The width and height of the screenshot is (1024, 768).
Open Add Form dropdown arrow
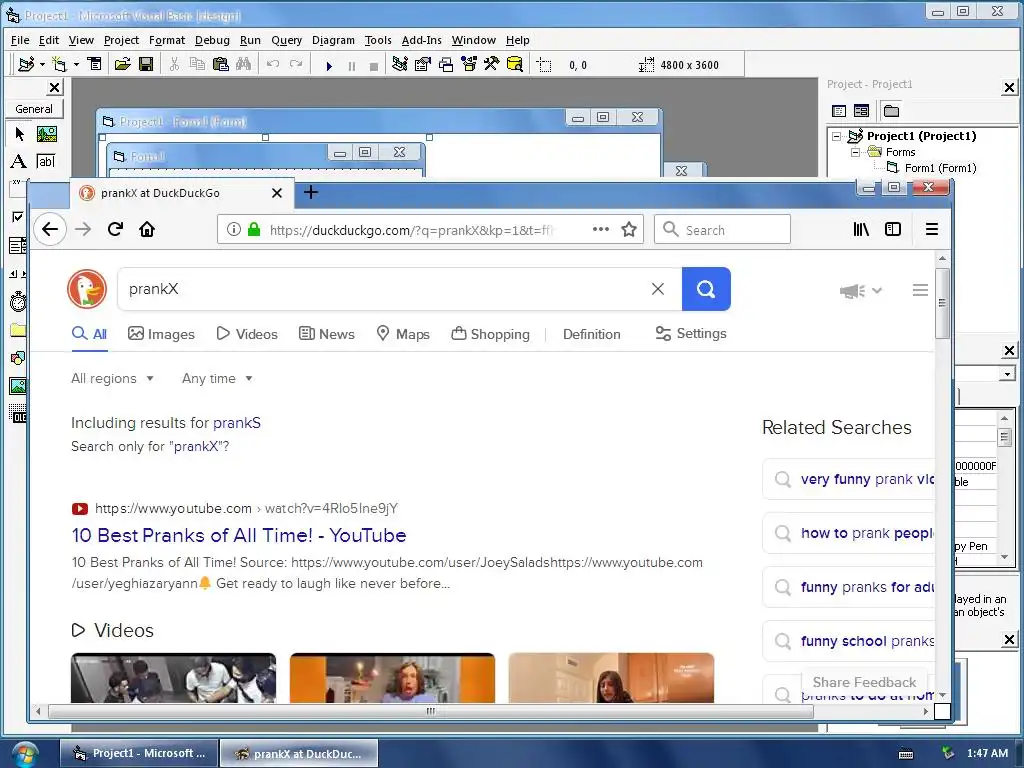76,64
